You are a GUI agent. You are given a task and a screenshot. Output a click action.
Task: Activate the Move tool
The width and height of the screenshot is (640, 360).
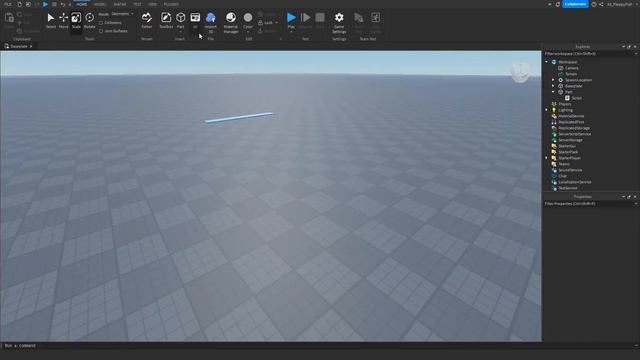click(x=63, y=20)
